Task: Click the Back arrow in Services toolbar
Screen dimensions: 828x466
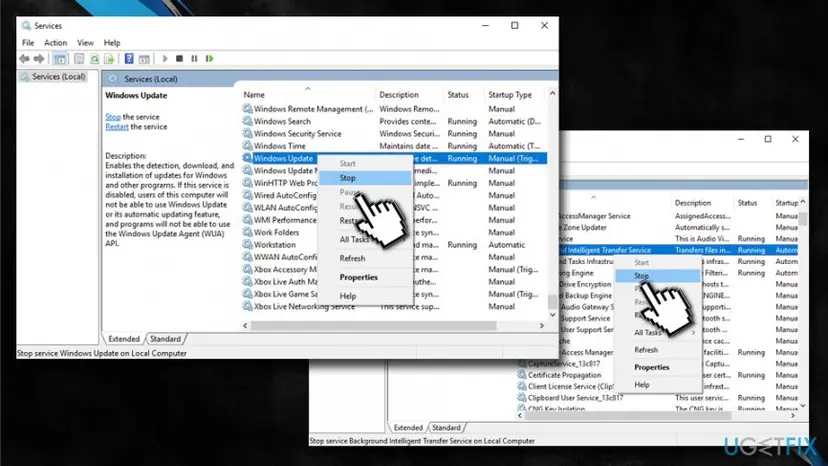Action: coord(24,59)
